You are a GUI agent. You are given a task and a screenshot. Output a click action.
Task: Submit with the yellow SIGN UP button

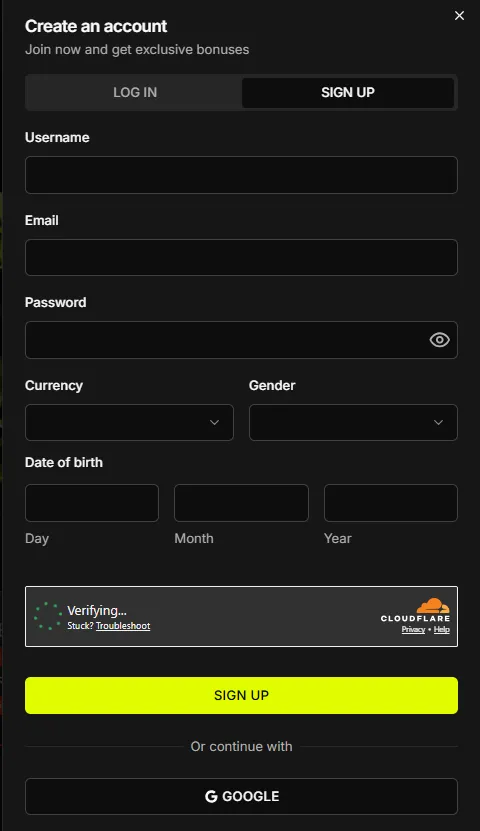(242, 695)
